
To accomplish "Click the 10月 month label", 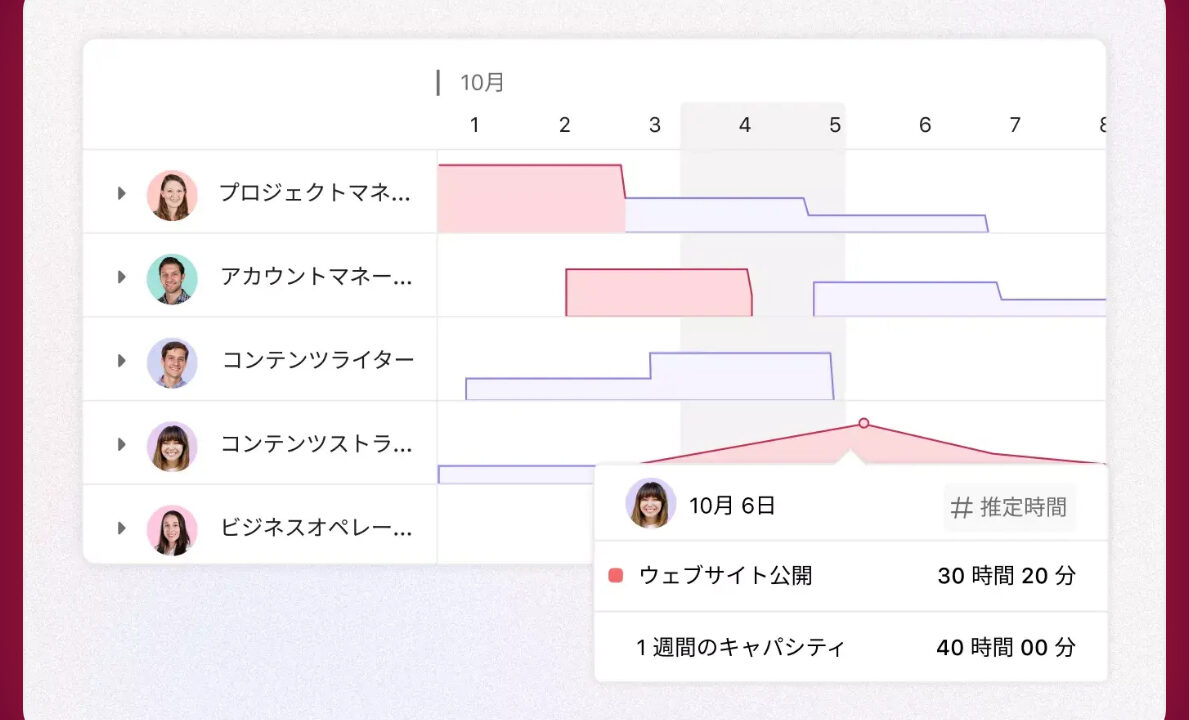I will (x=482, y=83).
